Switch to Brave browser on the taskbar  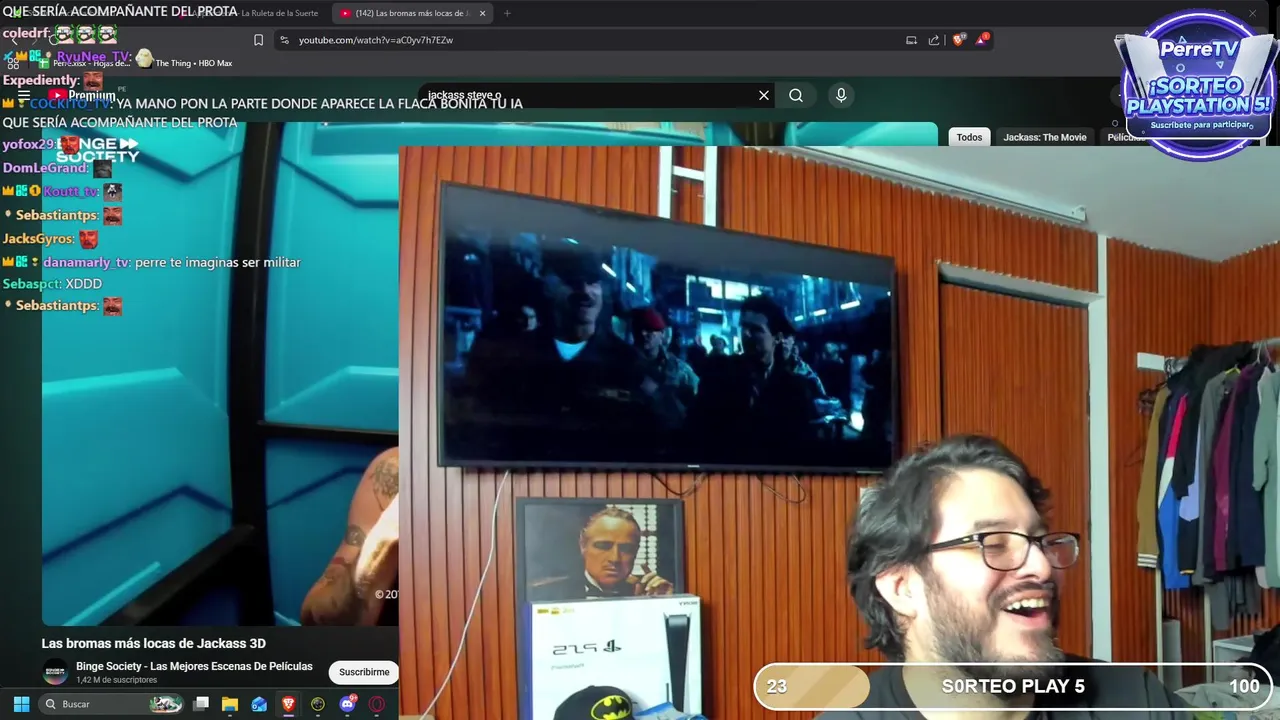click(288, 704)
